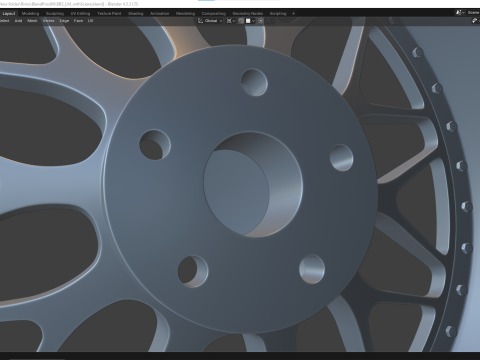Open proportional editing falloff dropdown

[270, 21]
